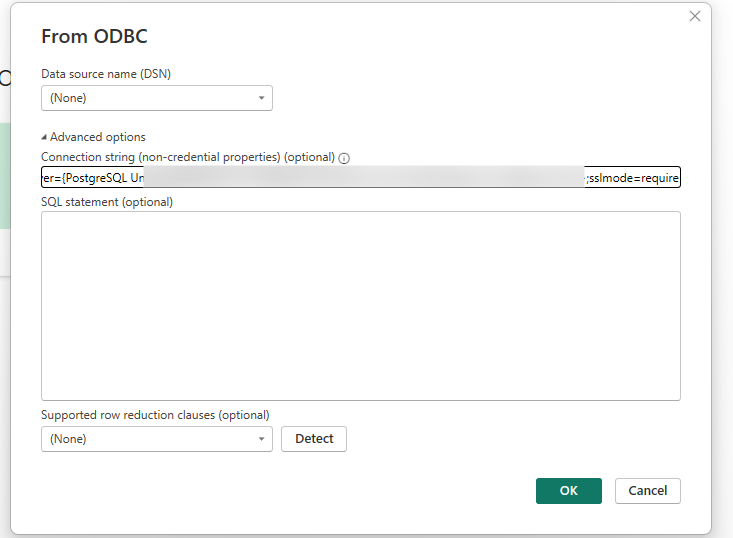The width and height of the screenshot is (733, 538).
Task: Click the Connection string (non-credential properties) label
Action: [x=187, y=158]
